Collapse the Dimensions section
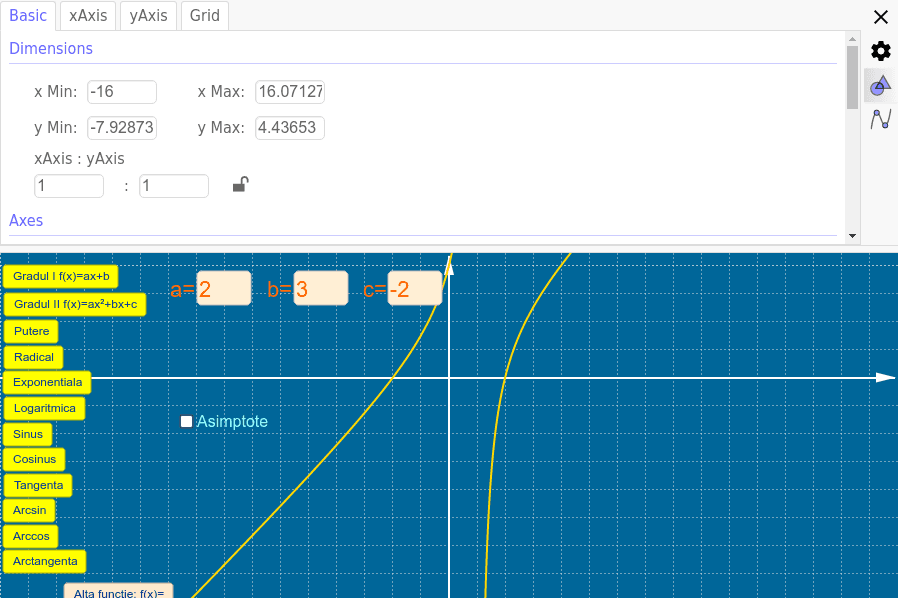The image size is (900, 600). [51, 48]
